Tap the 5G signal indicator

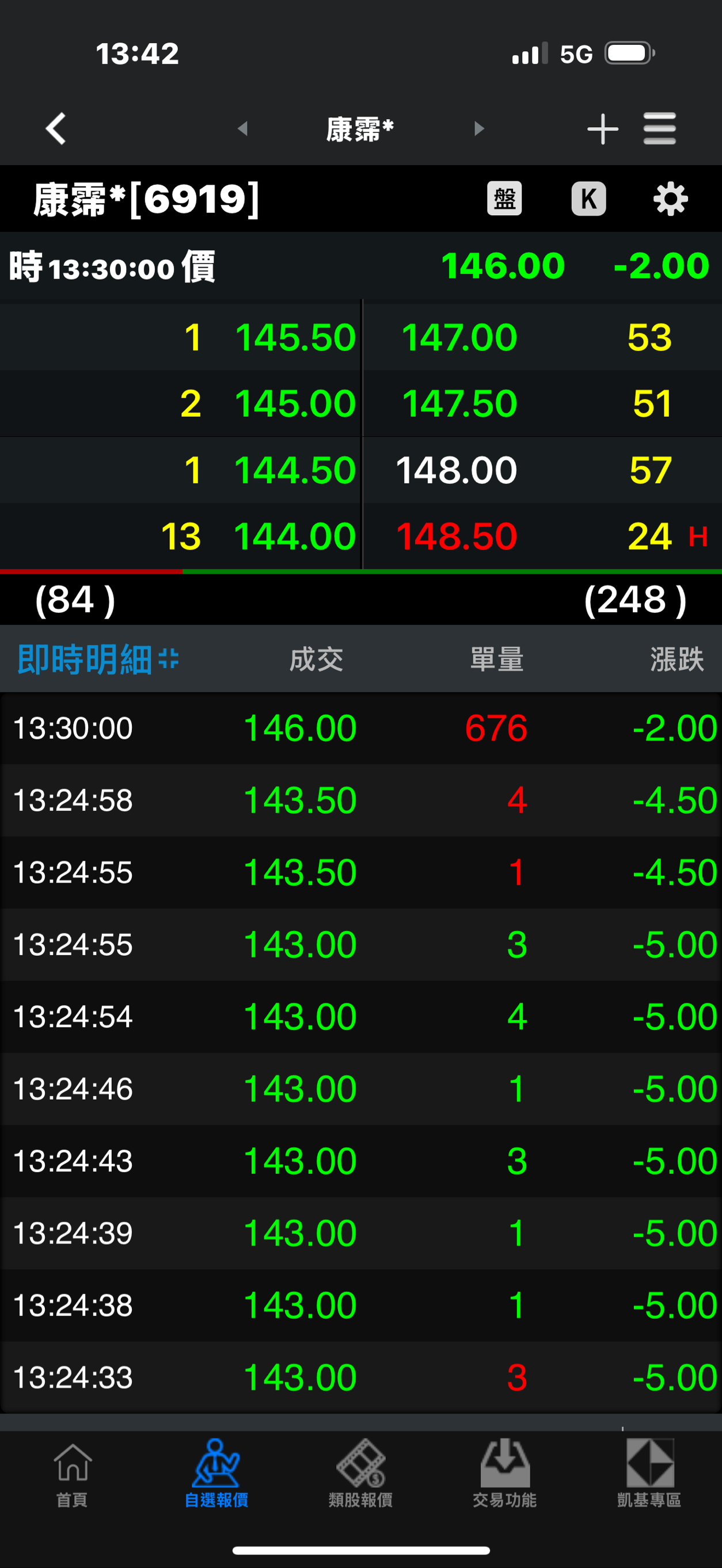click(x=576, y=54)
